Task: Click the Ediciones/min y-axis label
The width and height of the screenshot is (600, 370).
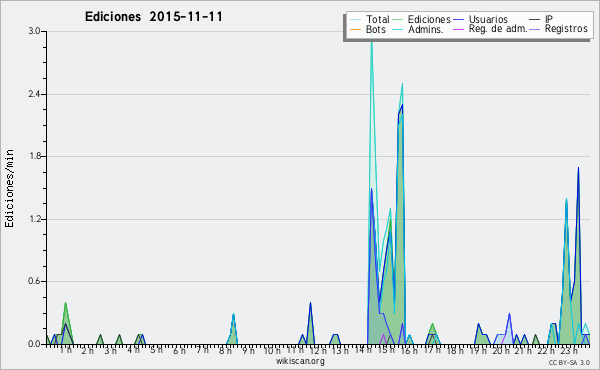Action: point(9,188)
